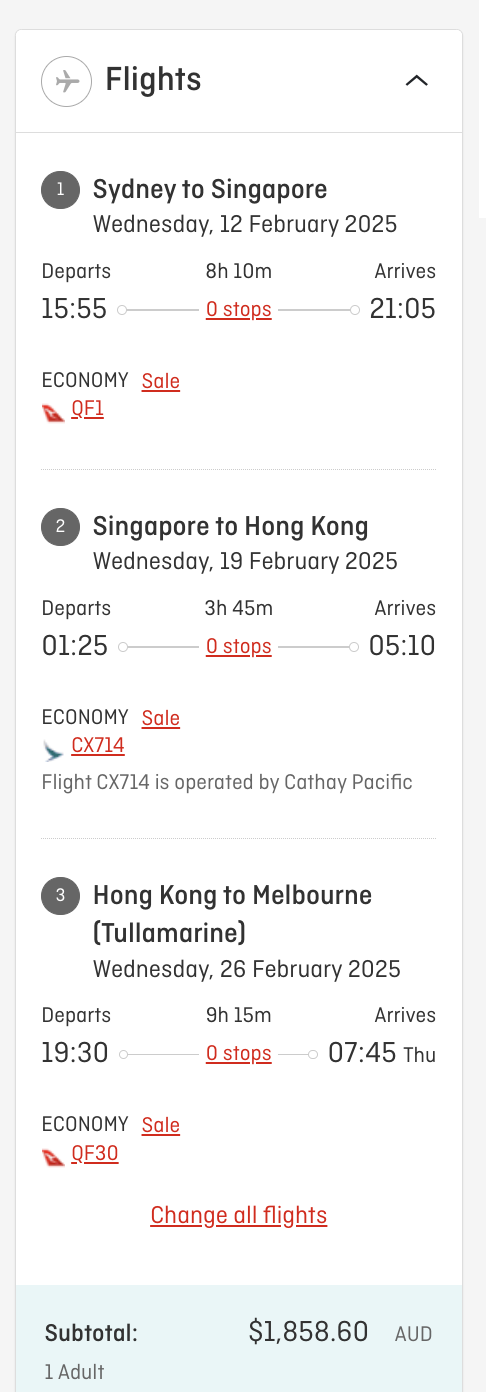This screenshot has height=1392, width=486.
Task: Click the step 2 circle badge
Action: tap(60, 527)
